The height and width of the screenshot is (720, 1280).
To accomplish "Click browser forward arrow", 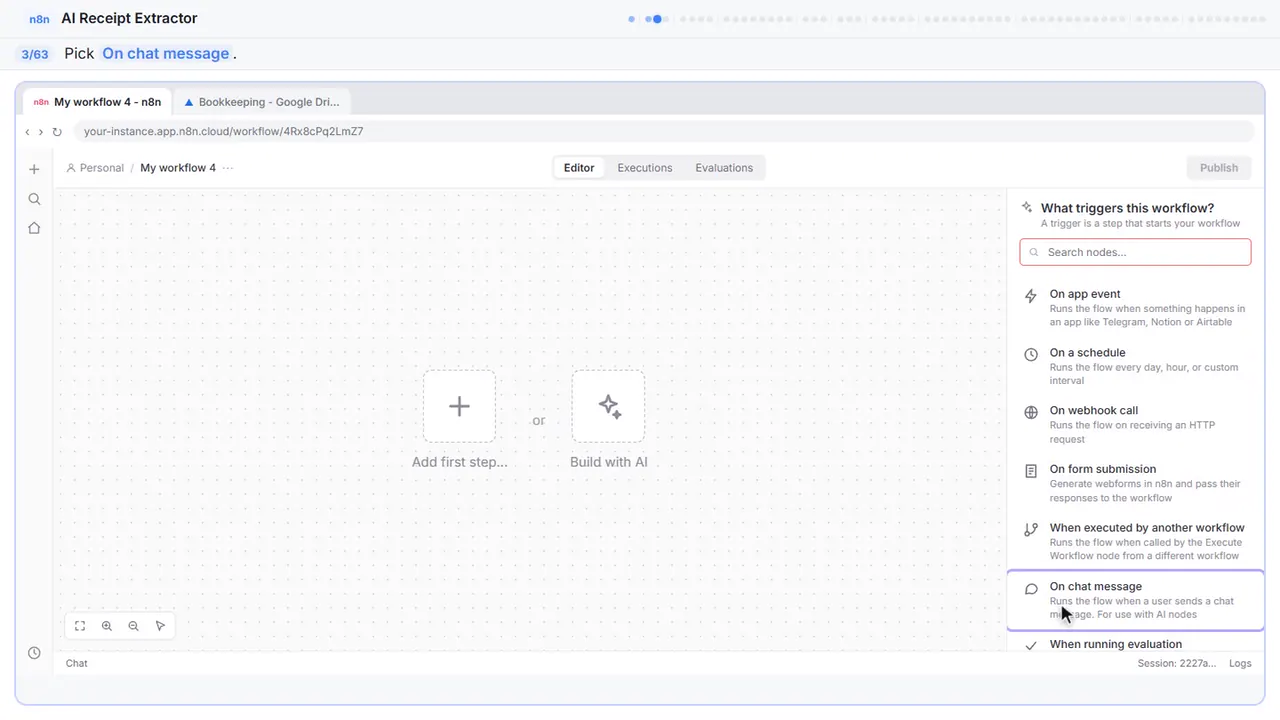I will click(x=41, y=132).
